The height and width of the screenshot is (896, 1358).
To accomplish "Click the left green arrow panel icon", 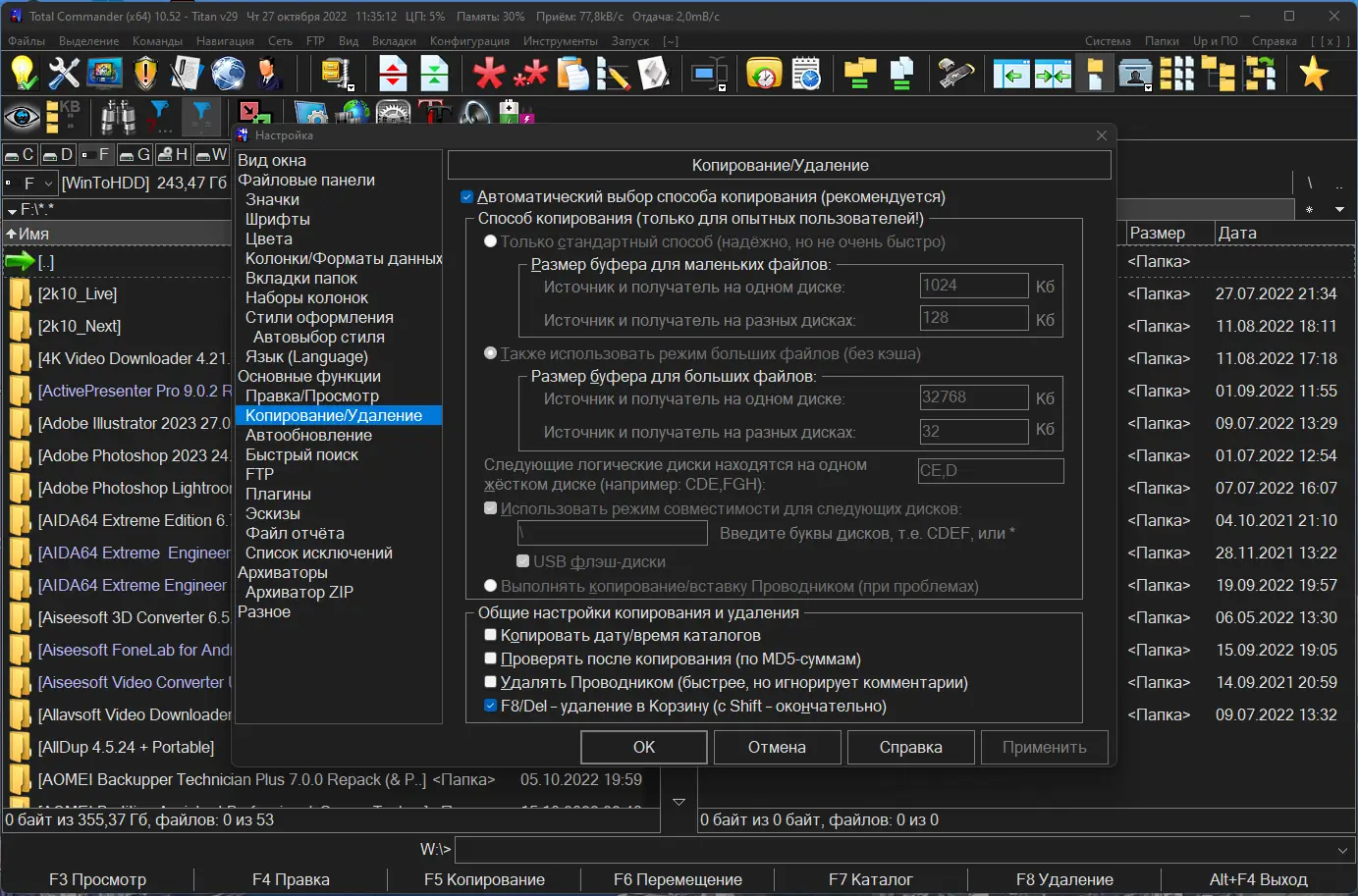I will click(x=1011, y=74).
